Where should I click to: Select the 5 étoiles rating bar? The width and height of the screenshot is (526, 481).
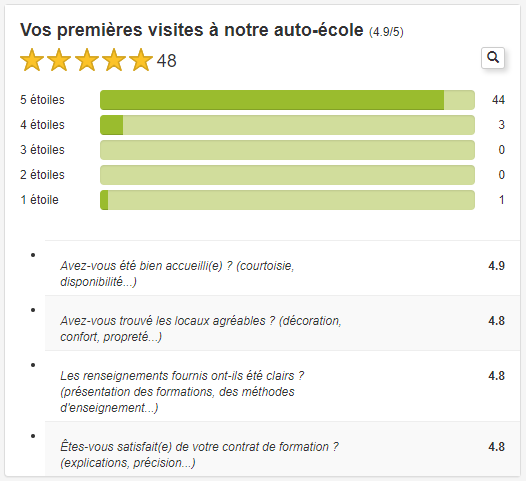tap(287, 100)
